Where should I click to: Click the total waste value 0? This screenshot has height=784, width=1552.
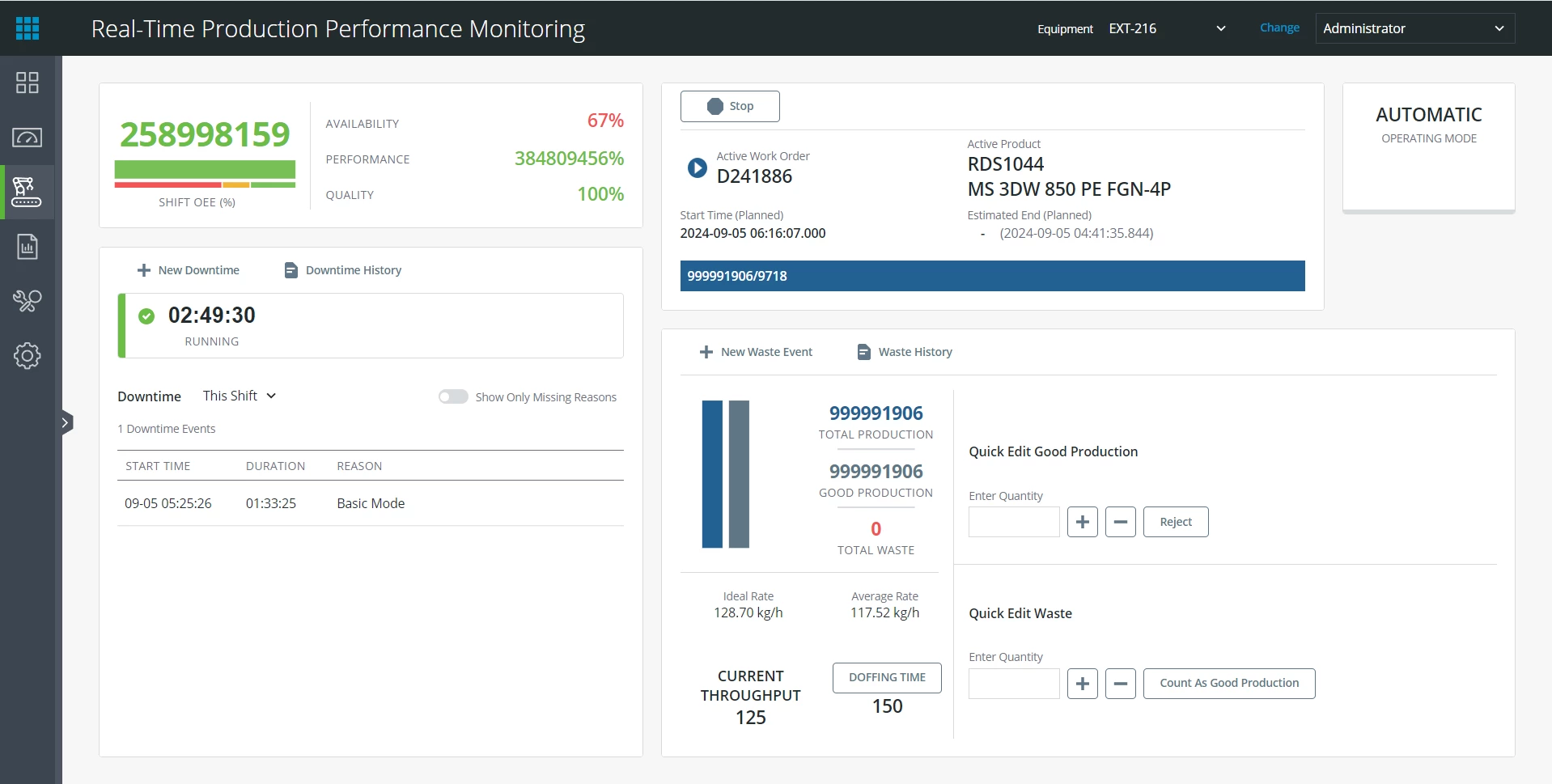pyautogui.click(x=876, y=529)
